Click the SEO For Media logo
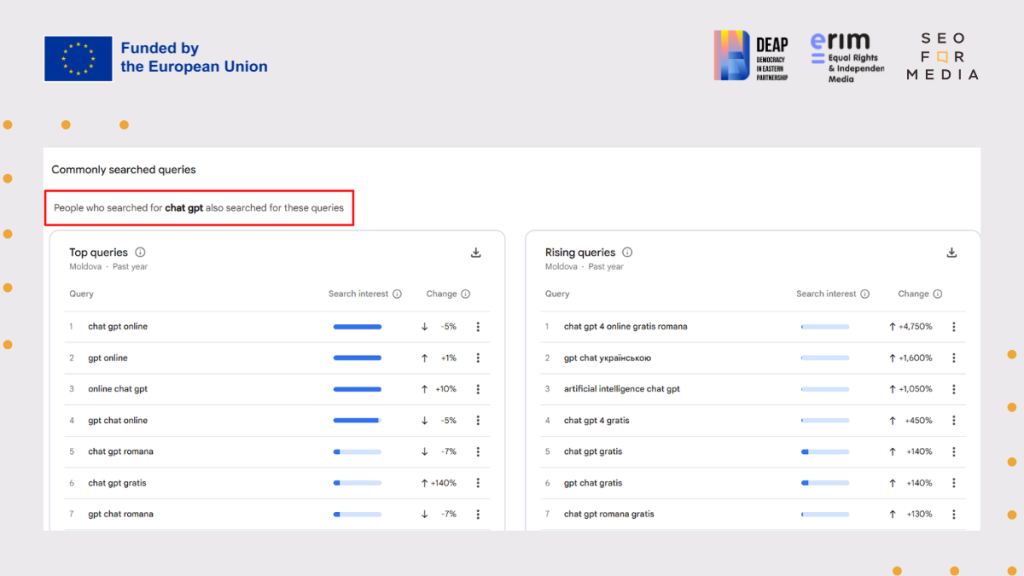The height and width of the screenshot is (576, 1024). point(942,57)
